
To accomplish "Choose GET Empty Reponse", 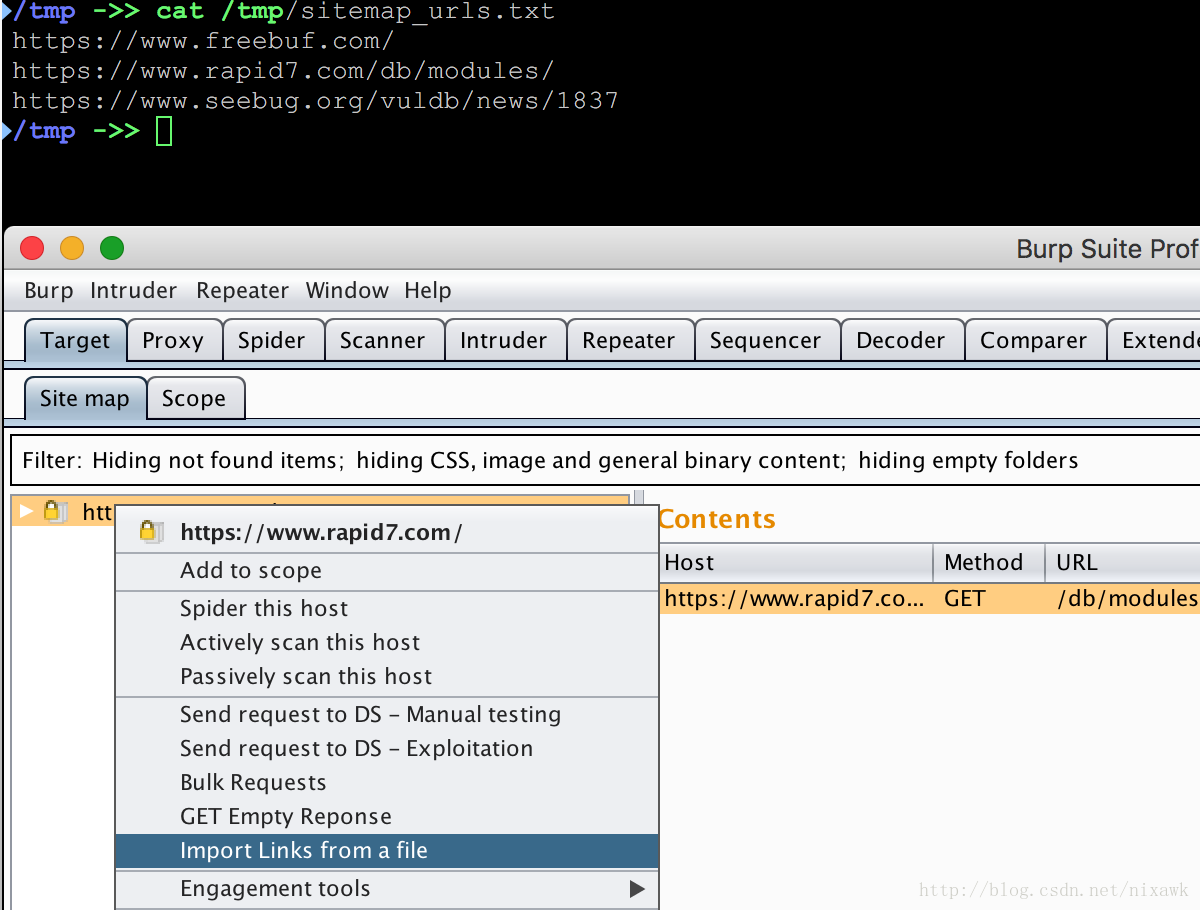I will click(x=387, y=817).
